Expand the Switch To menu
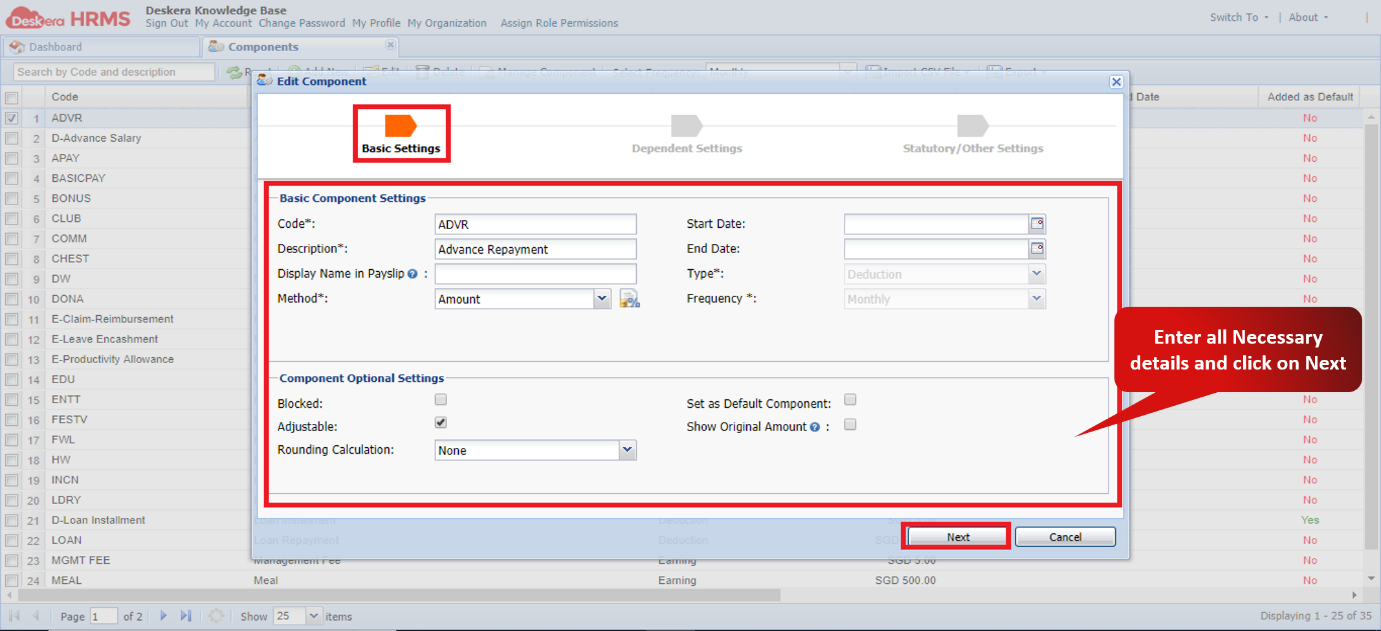This screenshot has width=1381, height=631. tap(1238, 17)
